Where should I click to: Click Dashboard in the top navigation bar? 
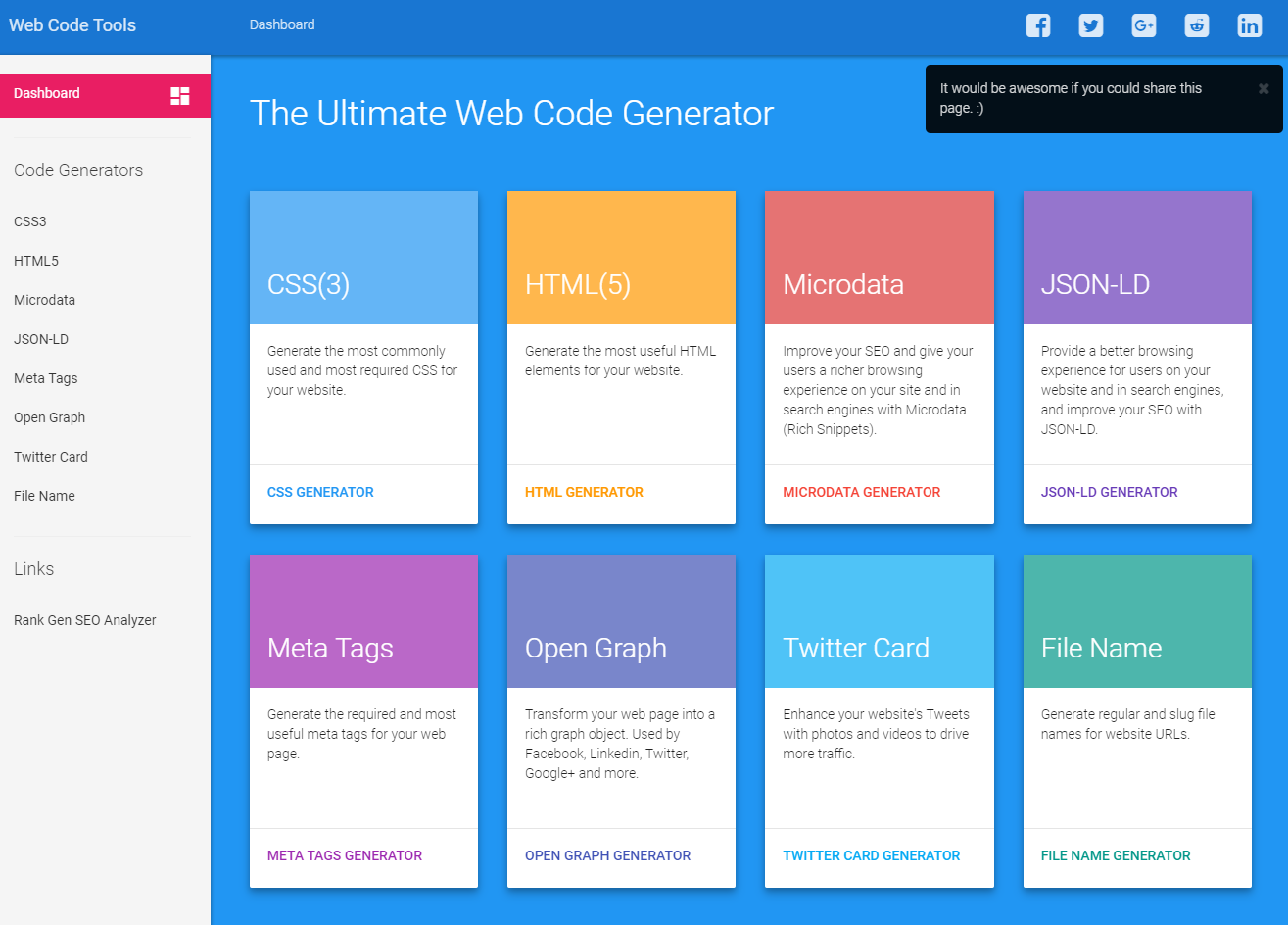point(282,24)
